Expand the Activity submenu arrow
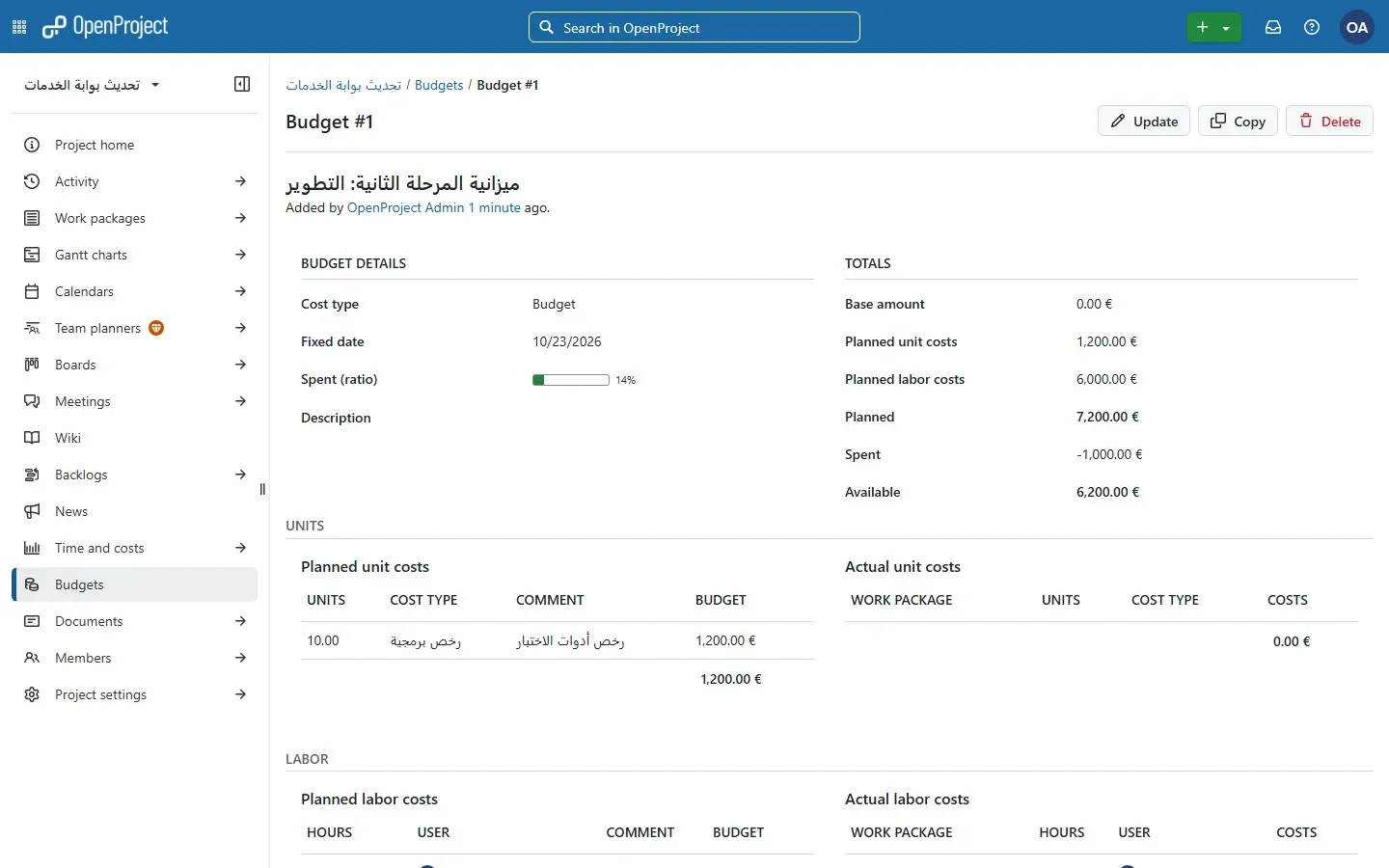 coord(240,181)
